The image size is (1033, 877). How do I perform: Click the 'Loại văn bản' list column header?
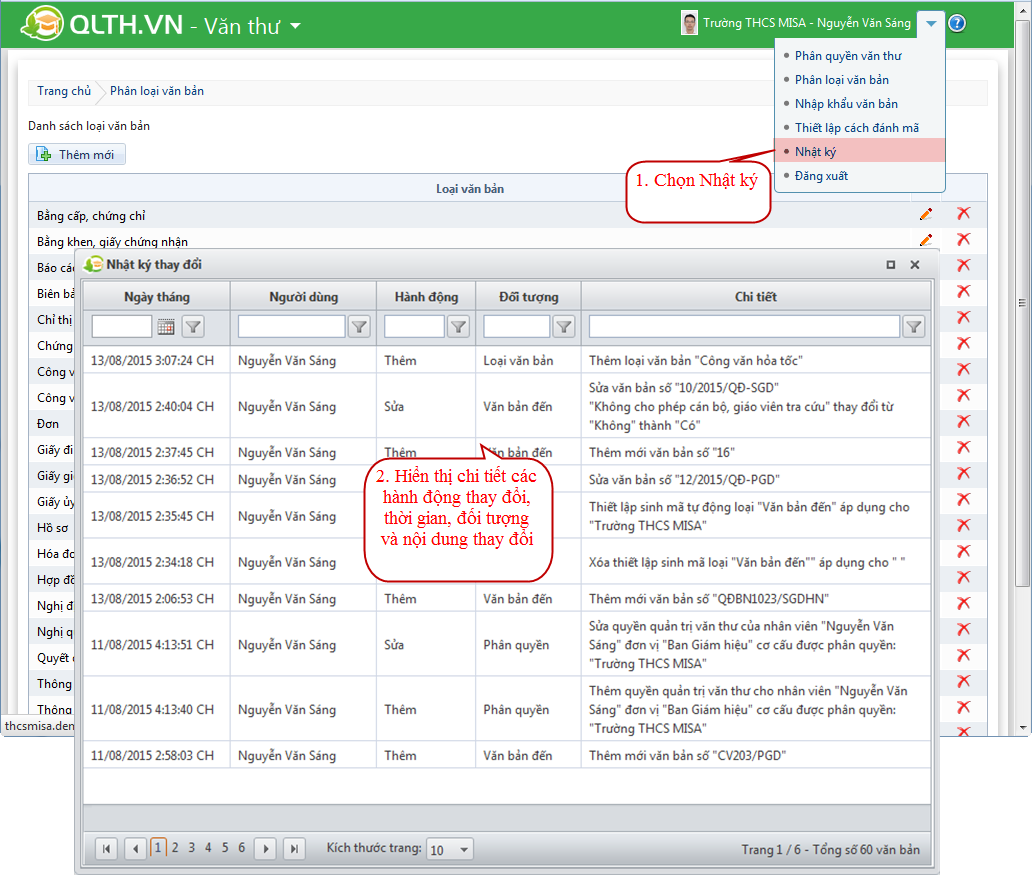coord(470,188)
